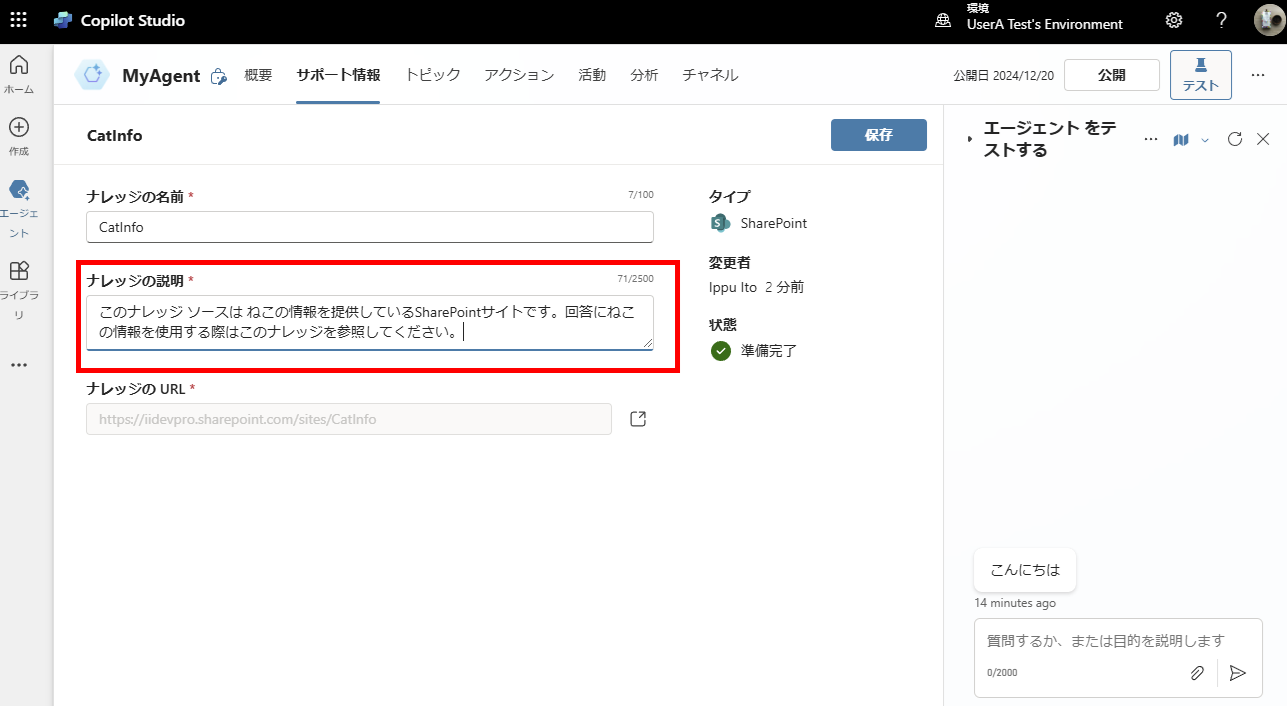
Task: Close the agent test panel
Action: pyautogui.click(x=1263, y=139)
